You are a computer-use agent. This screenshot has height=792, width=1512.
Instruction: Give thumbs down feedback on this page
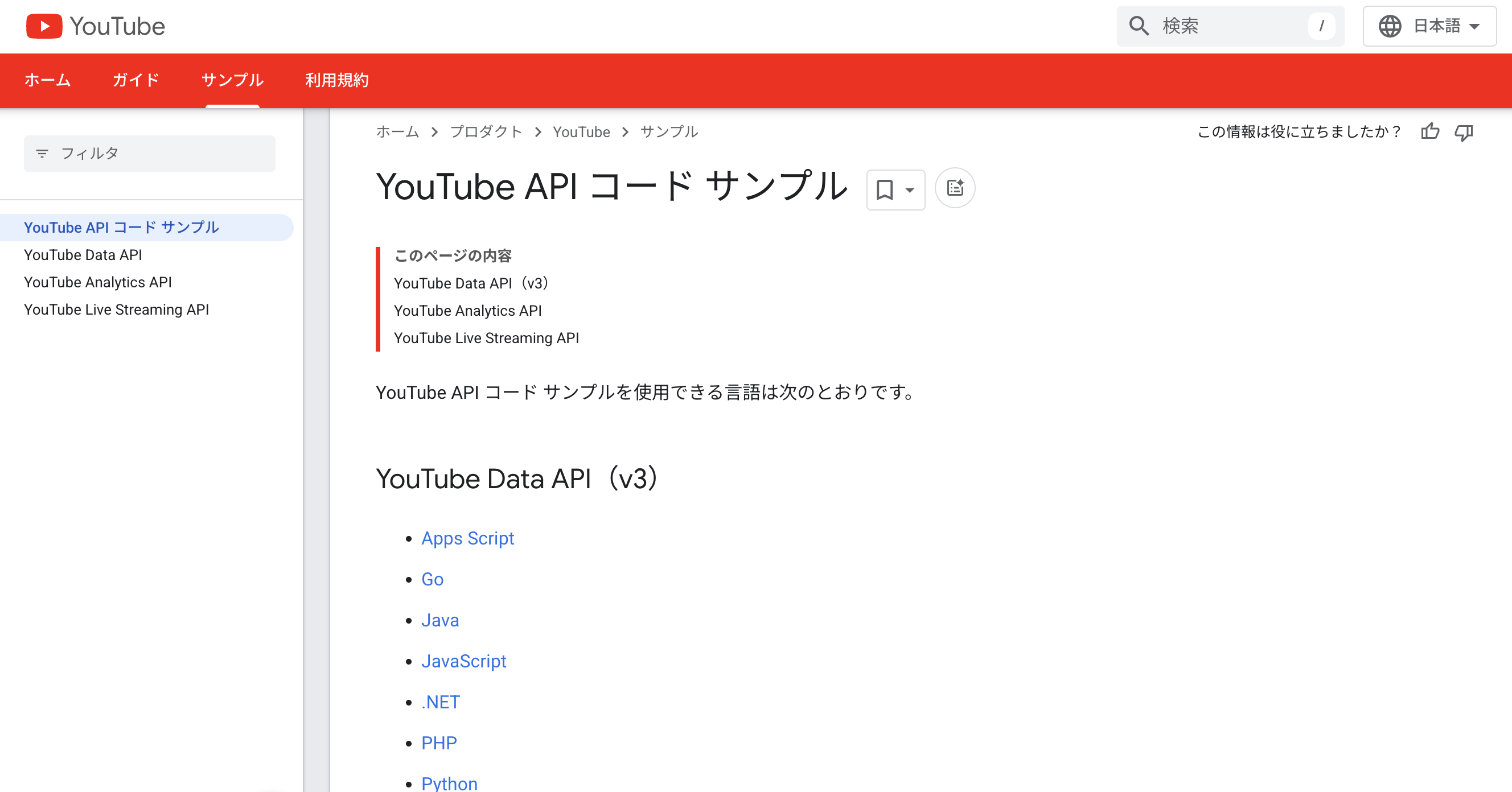tap(1464, 133)
